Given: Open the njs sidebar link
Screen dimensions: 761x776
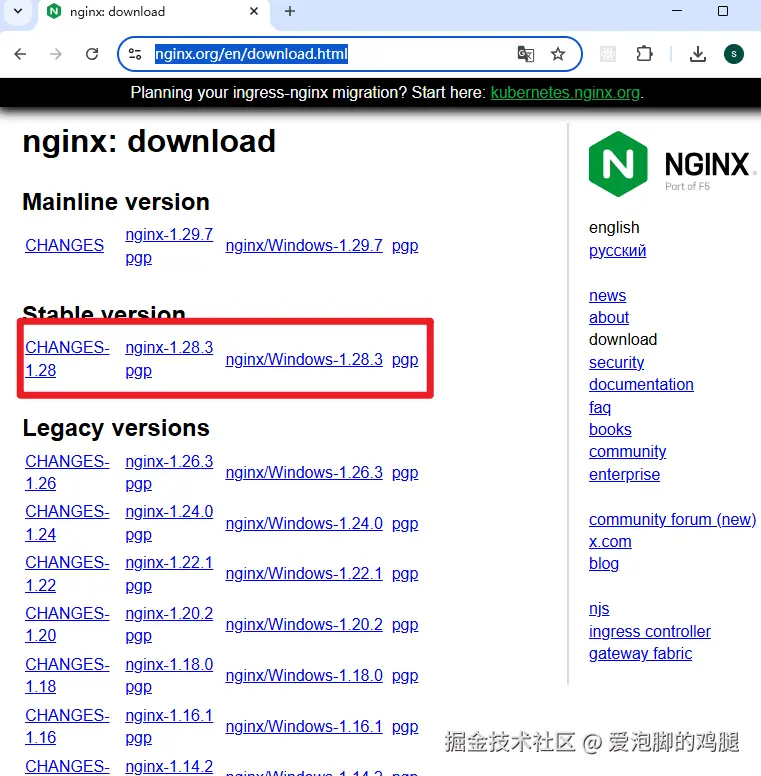Looking at the screenshot, I should pos(599,609).
